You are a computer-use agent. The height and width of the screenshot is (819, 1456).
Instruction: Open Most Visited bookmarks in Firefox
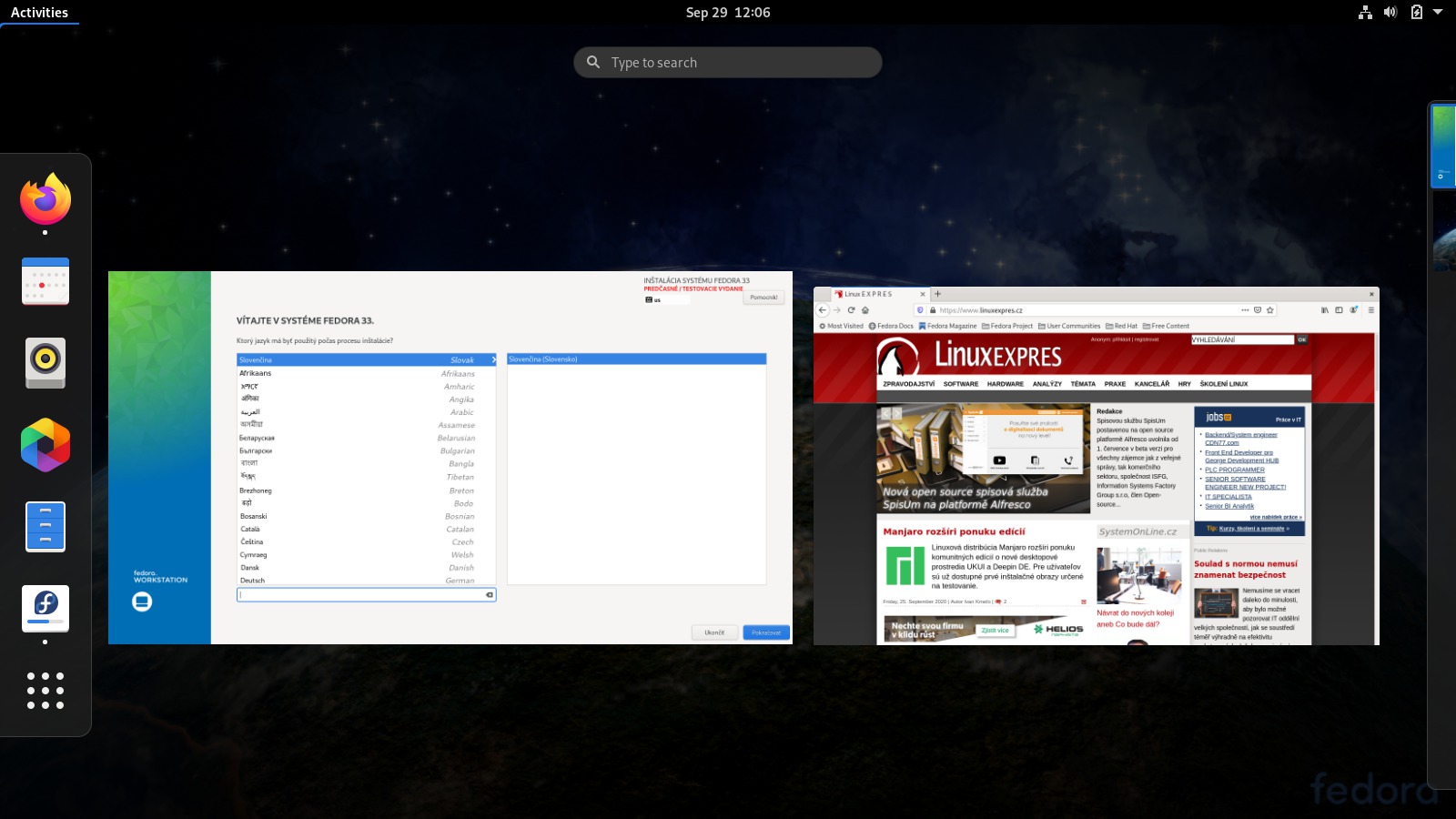841,326
